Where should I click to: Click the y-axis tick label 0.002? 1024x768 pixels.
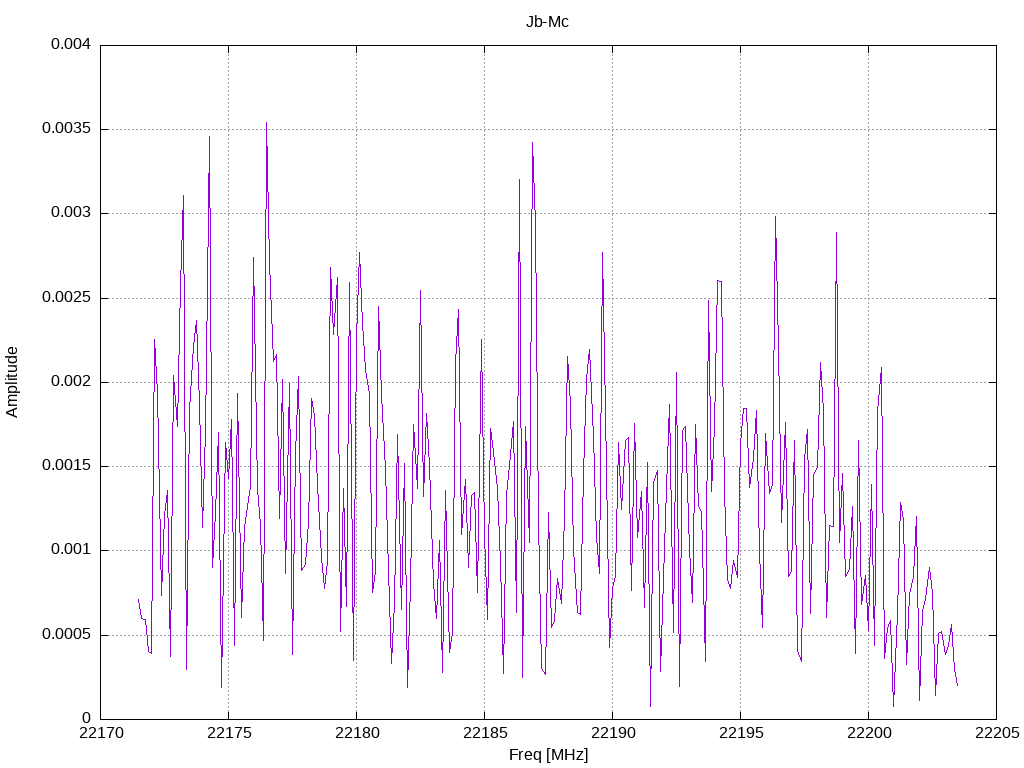[x=71, y=382]
